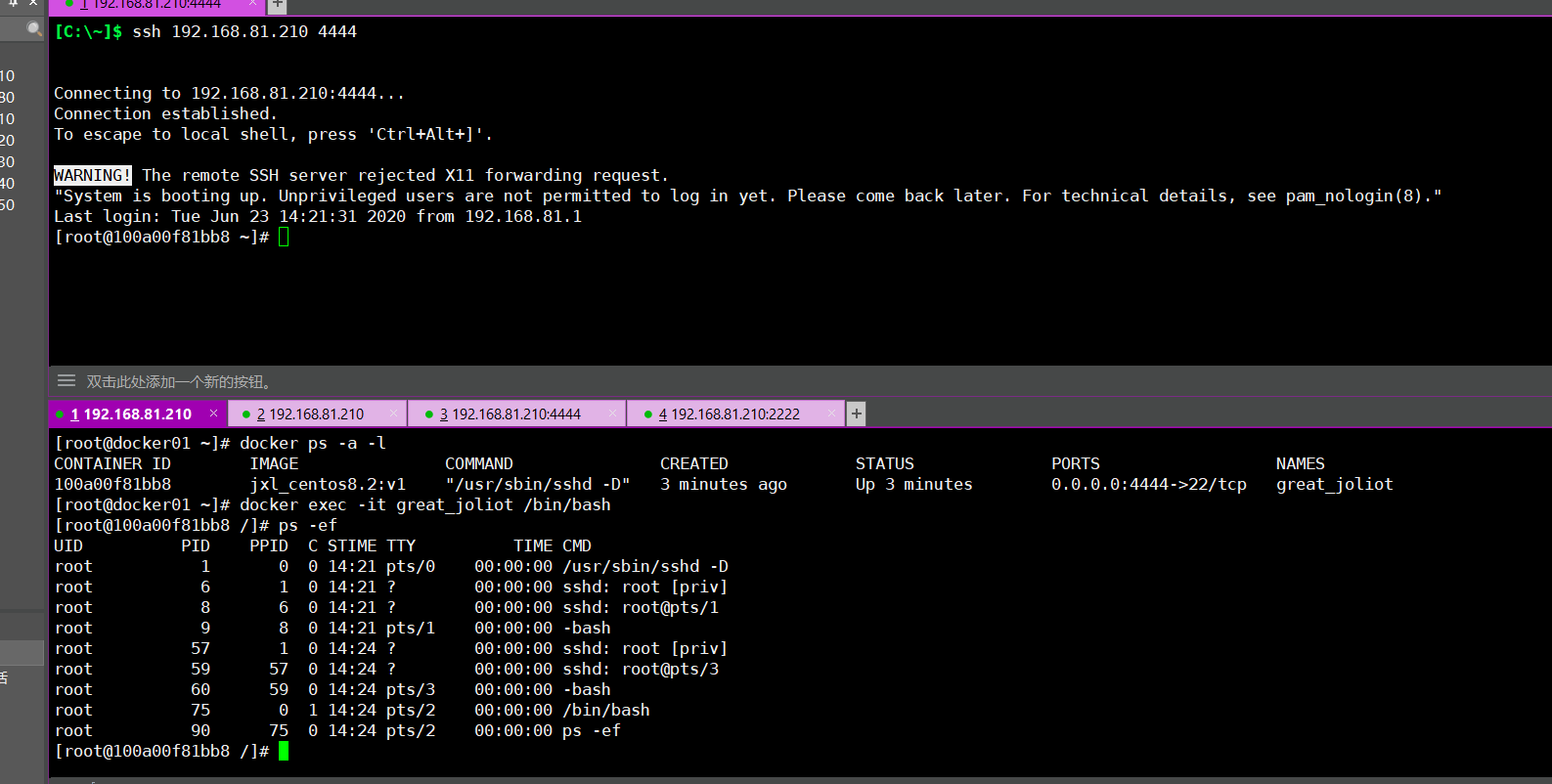The height and width of the screenshot is (784, 1552).
Task: Close lower tab 1 192.168.81.210
Action: [x=213, y=414]
